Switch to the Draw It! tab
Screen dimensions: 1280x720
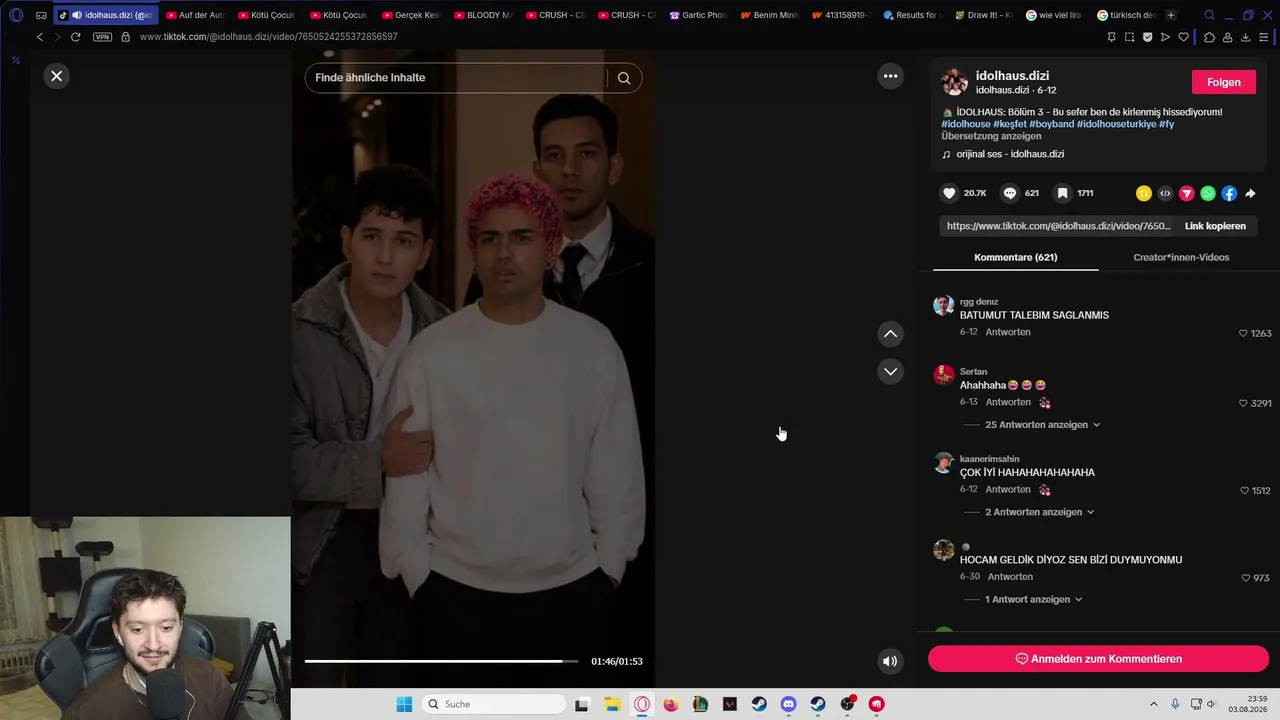point(984,15)
